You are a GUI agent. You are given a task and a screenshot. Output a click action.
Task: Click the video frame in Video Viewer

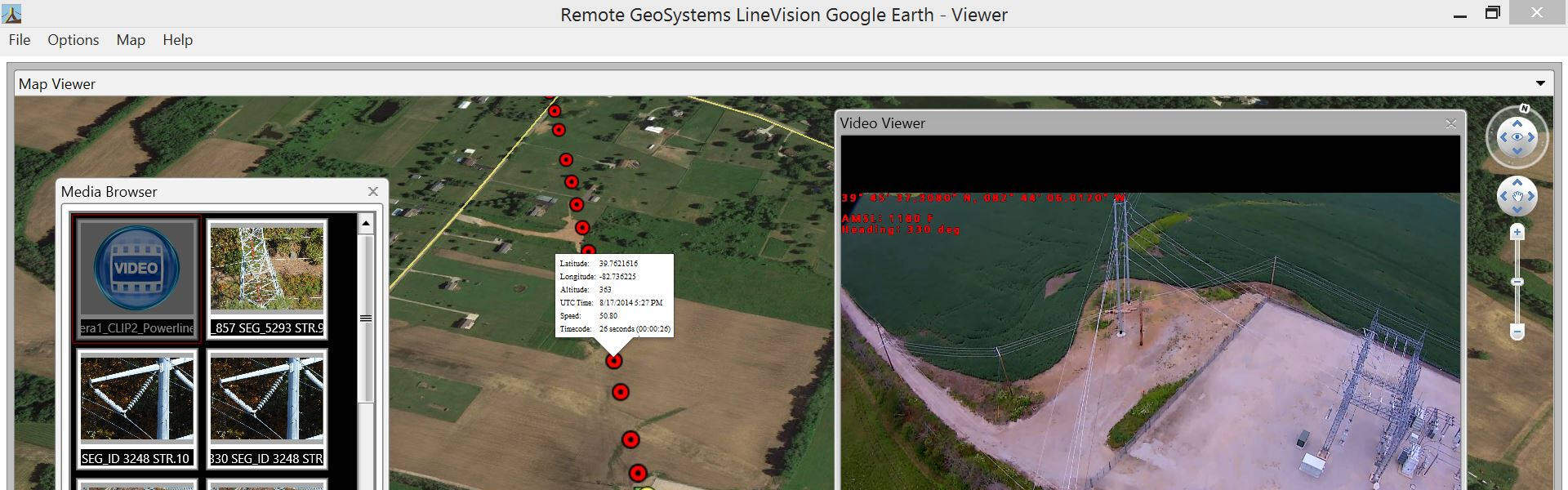pos(1150,341)
